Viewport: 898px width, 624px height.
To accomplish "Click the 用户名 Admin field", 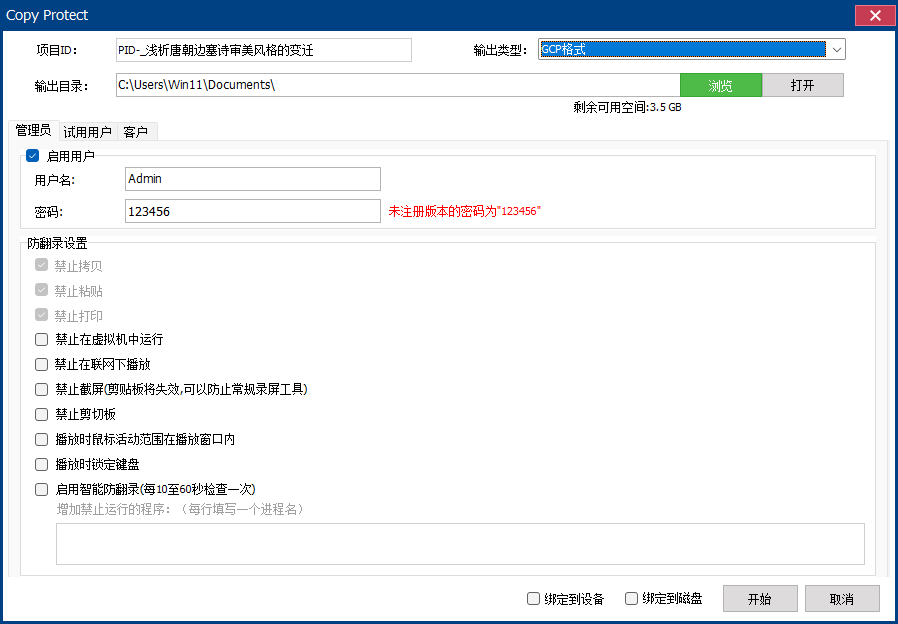I will point(253,179).
